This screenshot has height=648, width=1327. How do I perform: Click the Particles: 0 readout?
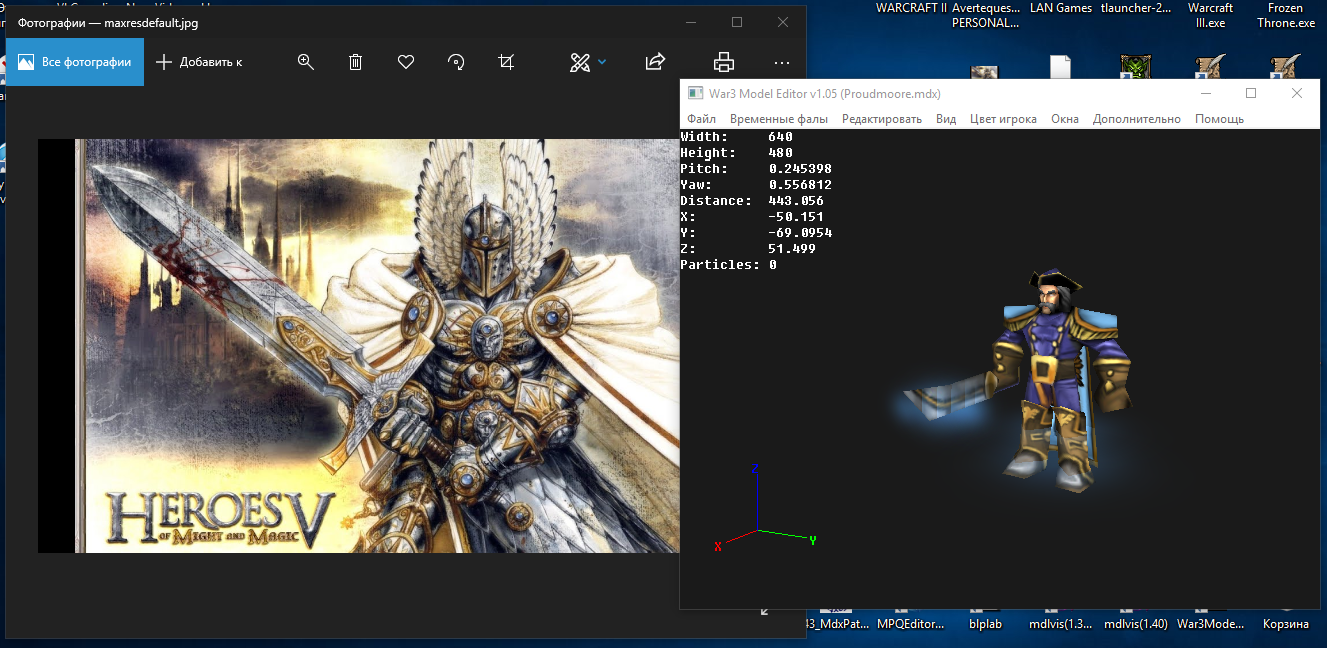[x=728, y=265]
